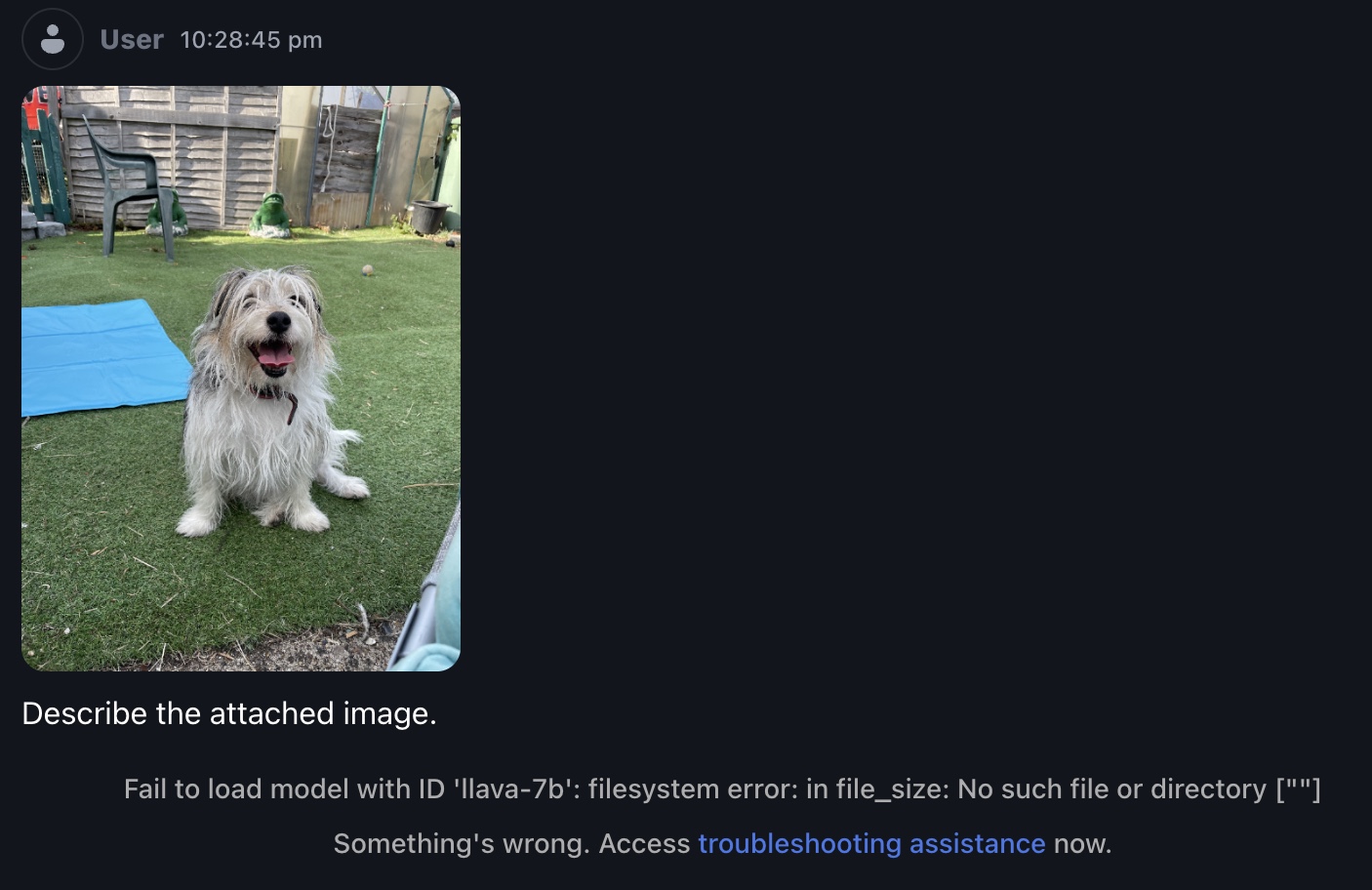Open the attached dog photo thumbnail
Viewport: 1372px width, 890px height.
241,379
